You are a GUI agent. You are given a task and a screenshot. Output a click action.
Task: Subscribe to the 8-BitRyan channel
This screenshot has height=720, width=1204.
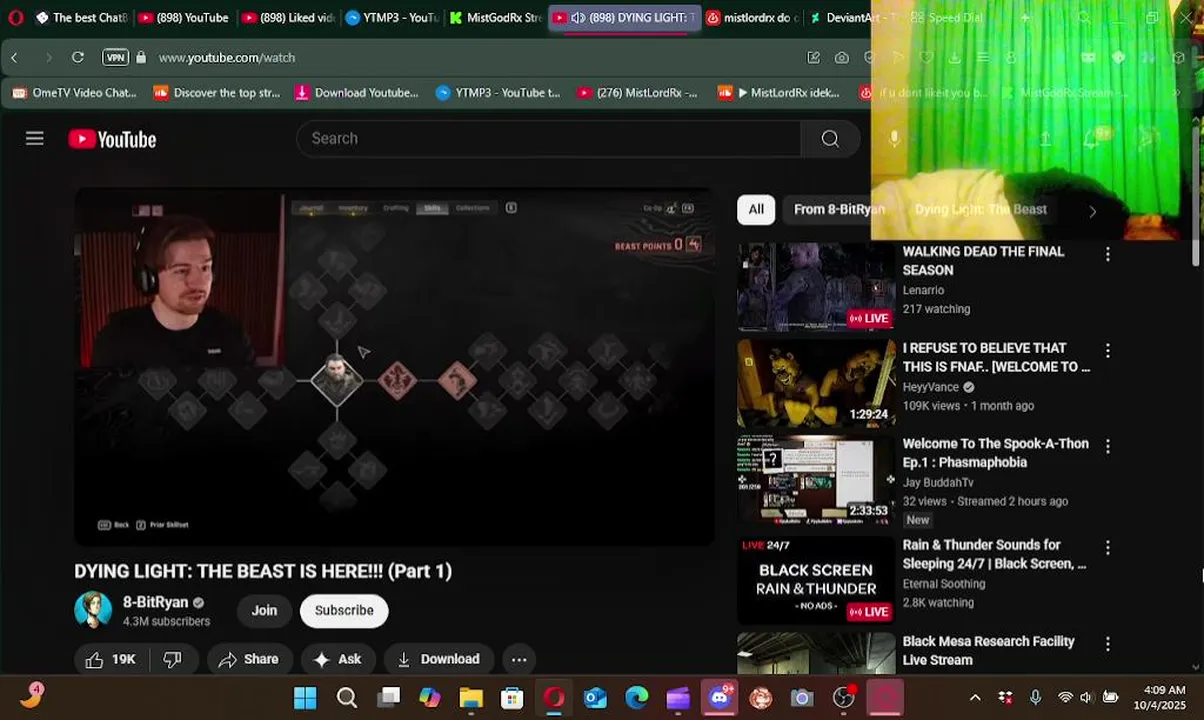(344, 610)
